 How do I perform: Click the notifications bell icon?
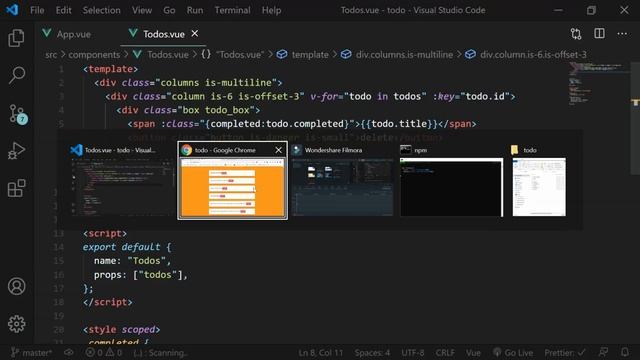(x=625, y=352)
